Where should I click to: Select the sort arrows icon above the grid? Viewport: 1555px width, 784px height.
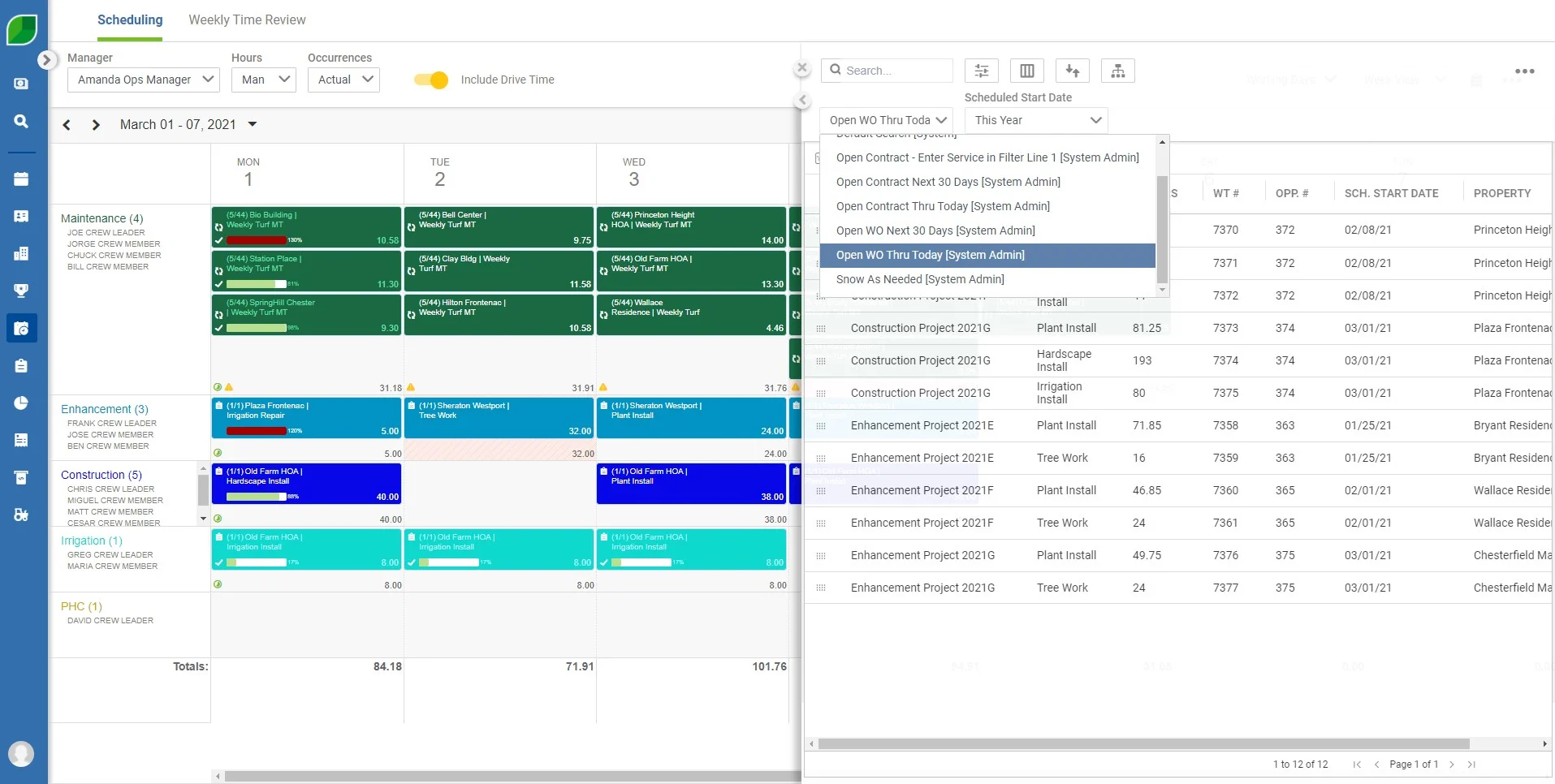point(1072,71)
